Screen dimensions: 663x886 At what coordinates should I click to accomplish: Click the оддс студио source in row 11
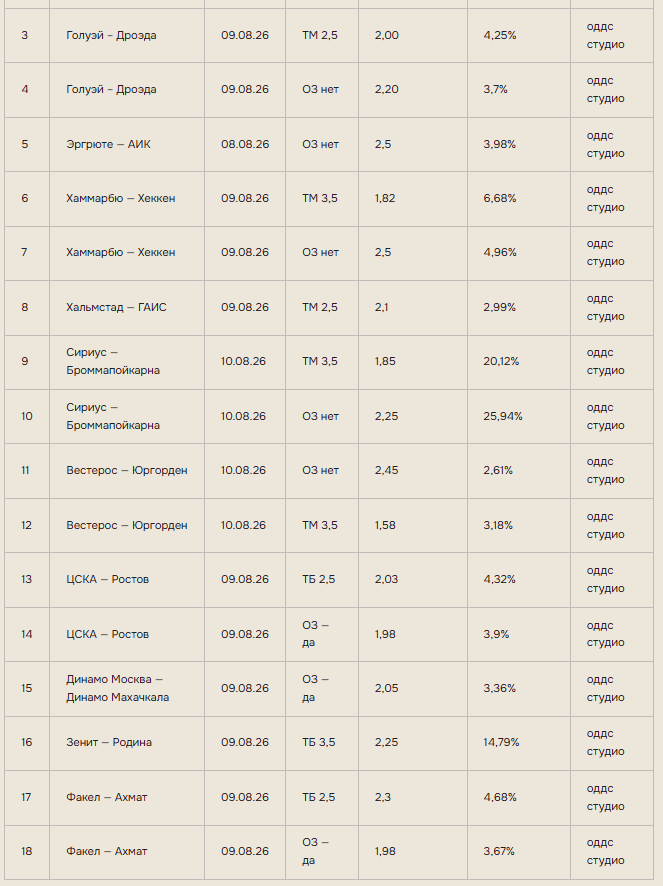tap(605, 470)
